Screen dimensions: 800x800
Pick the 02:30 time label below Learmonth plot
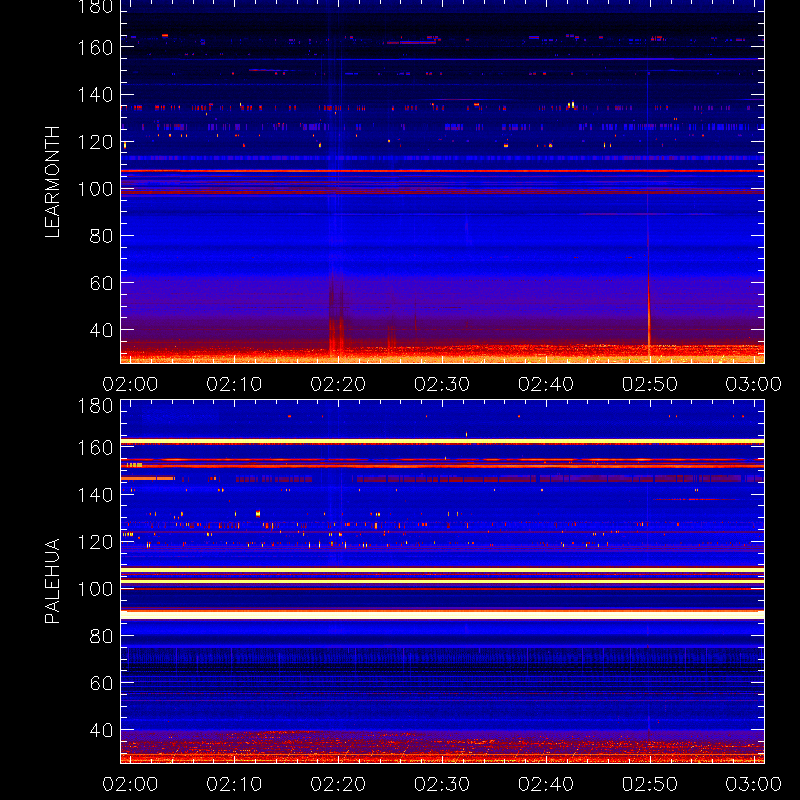pos(442,384)
